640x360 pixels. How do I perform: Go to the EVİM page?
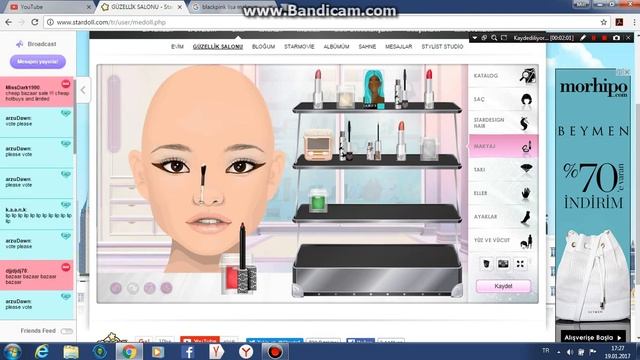click(x=177, y=47)
